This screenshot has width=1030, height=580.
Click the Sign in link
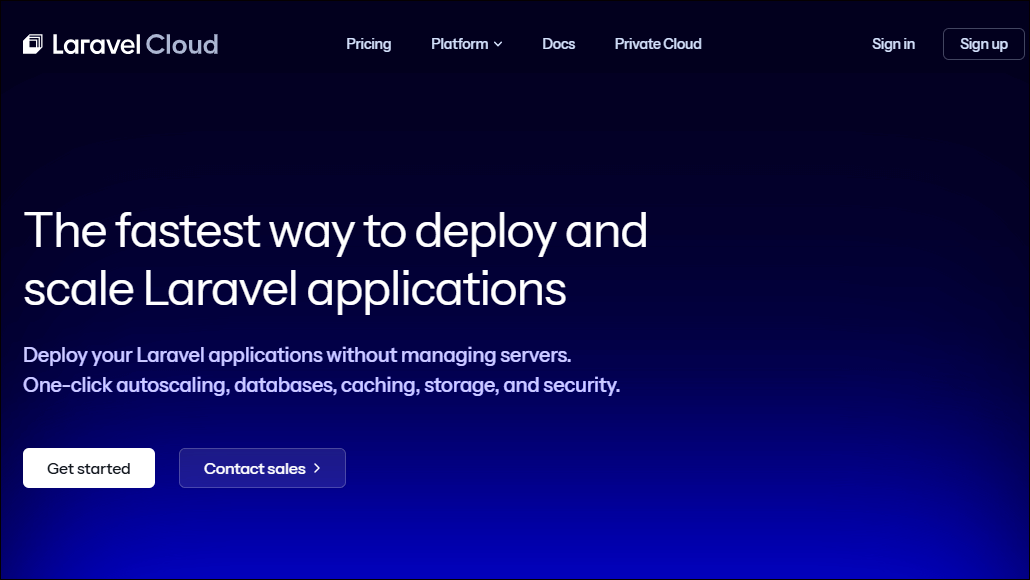coord(892,44)
